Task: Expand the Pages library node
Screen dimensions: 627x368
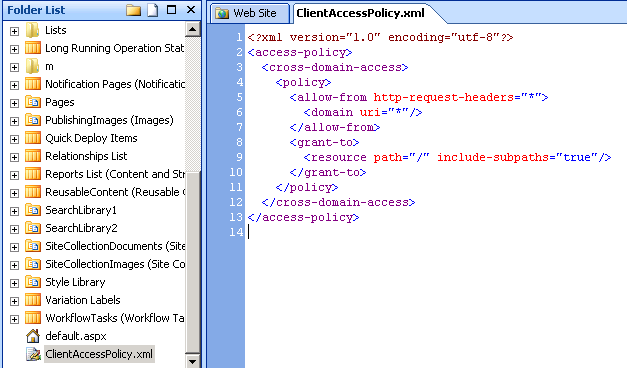Action: 14,103
